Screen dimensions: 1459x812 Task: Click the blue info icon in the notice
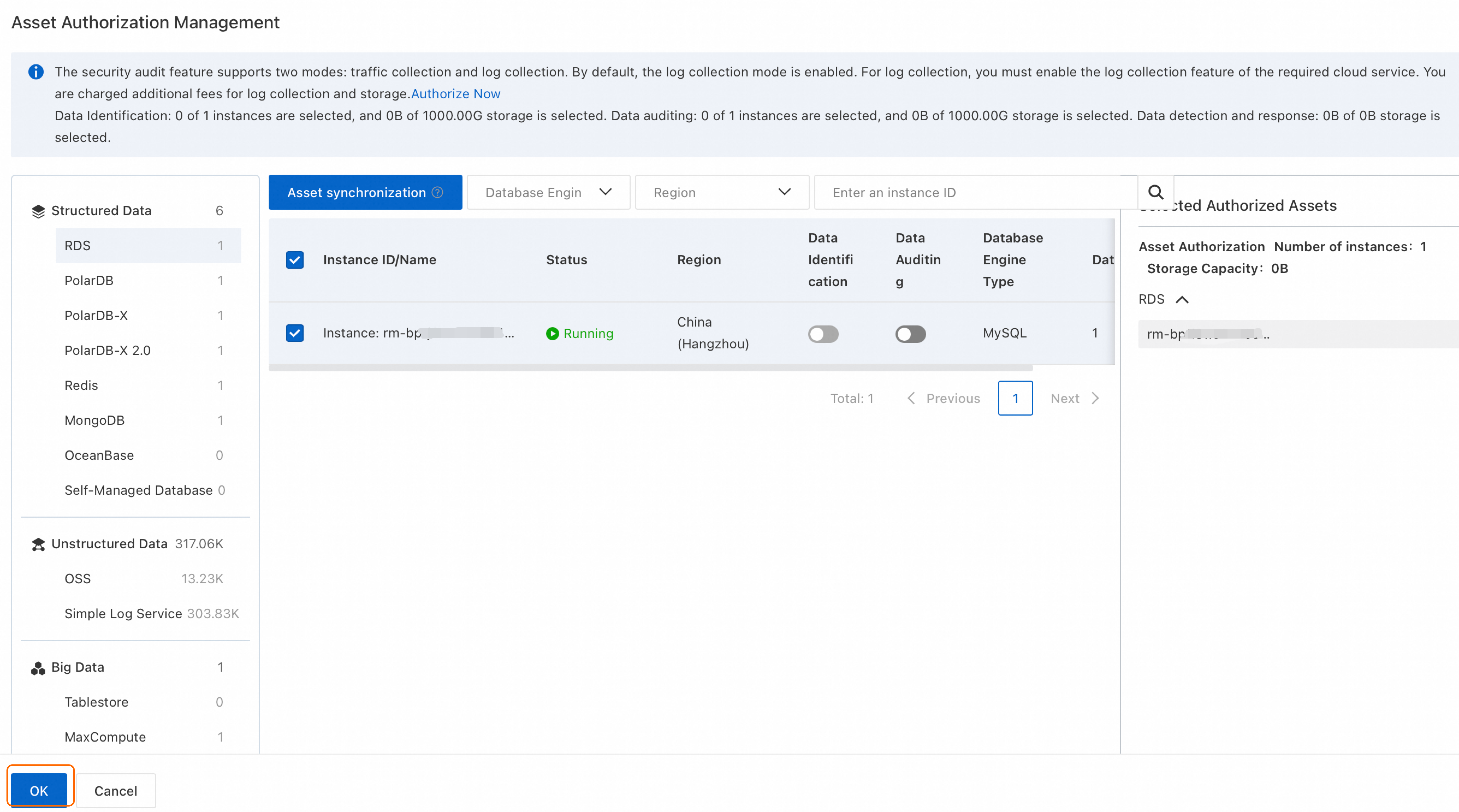point(36,72)
